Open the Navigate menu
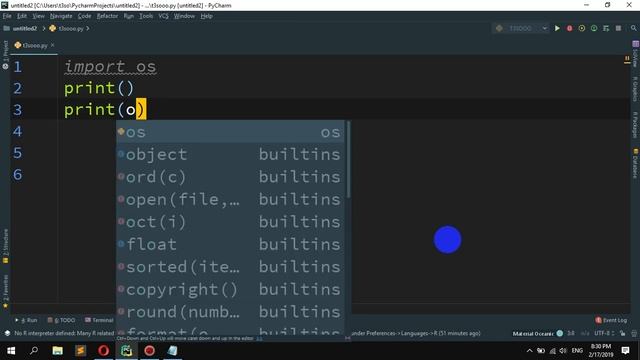This screenshot has height=360, width=640. pos(61,16)
